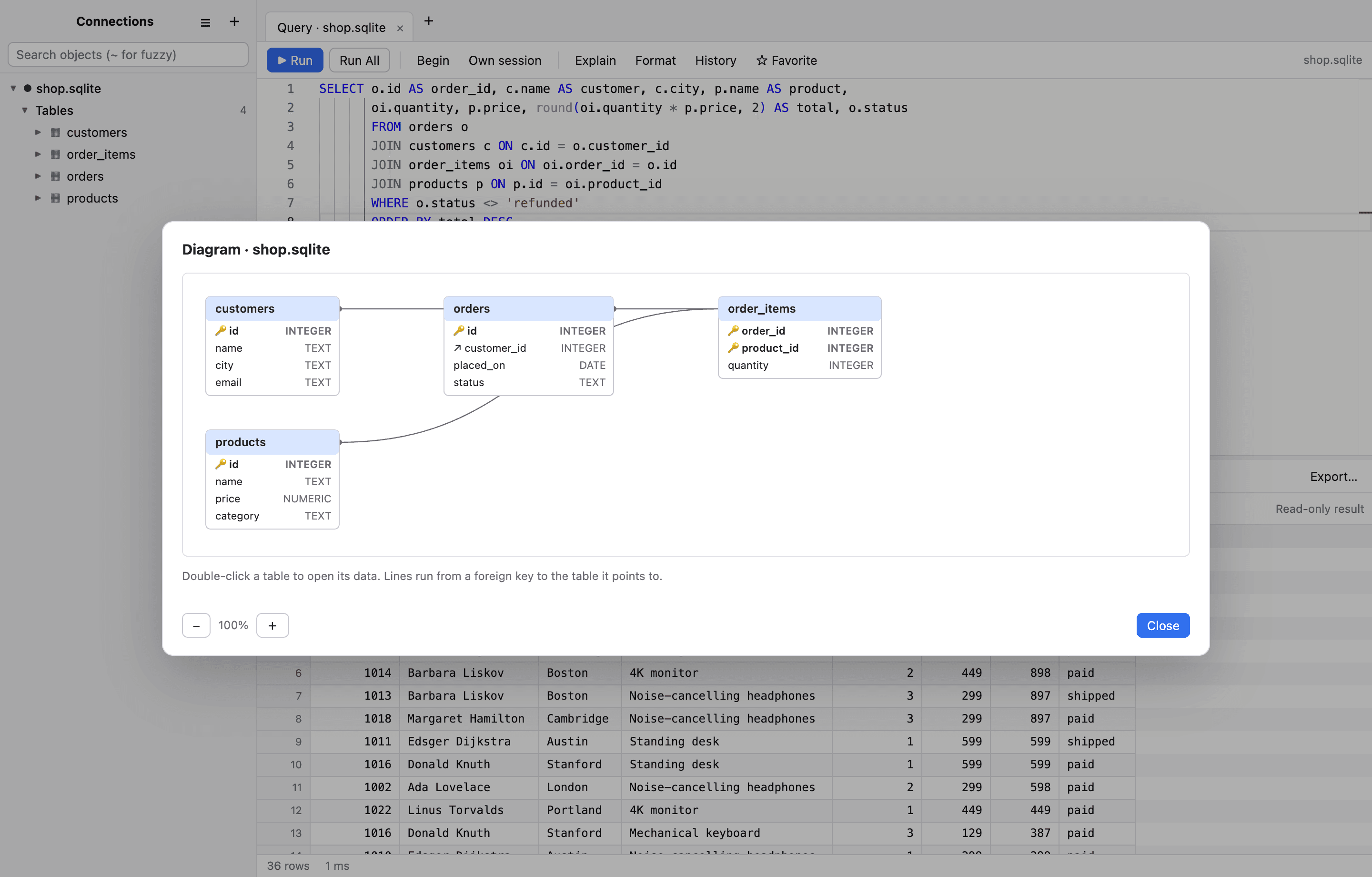Image resolution: width=1372 pixels, height=877 pixels.
Task: Expand the products table in sidebar
Action: [x=38, y=198]
